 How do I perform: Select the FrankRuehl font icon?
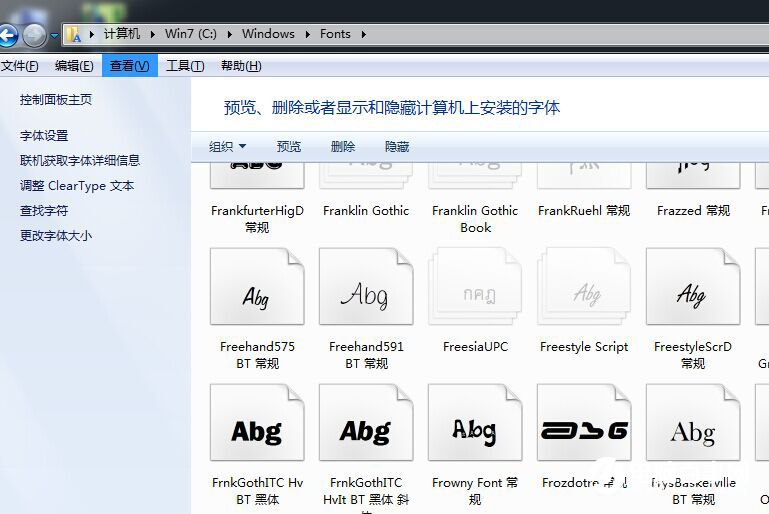pos(584,177)
